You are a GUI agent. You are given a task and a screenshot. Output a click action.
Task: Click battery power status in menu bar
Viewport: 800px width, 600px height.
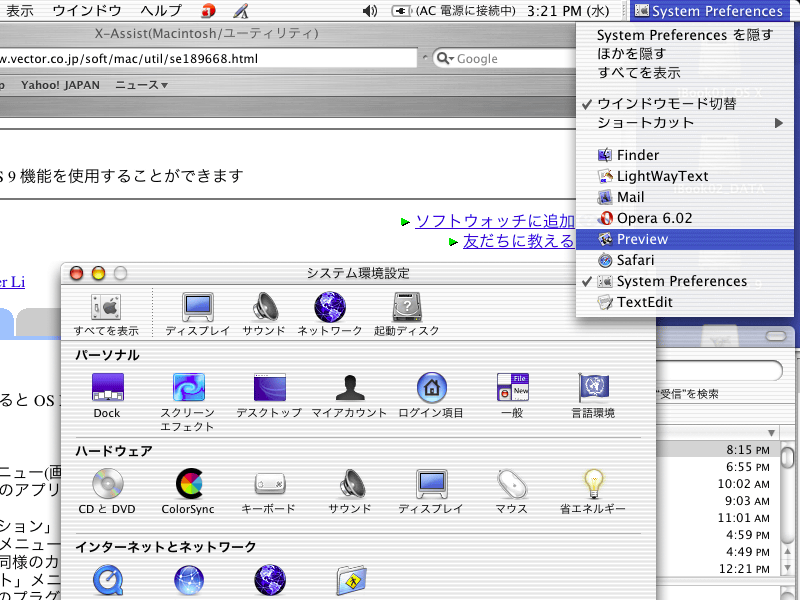[454, 11]
